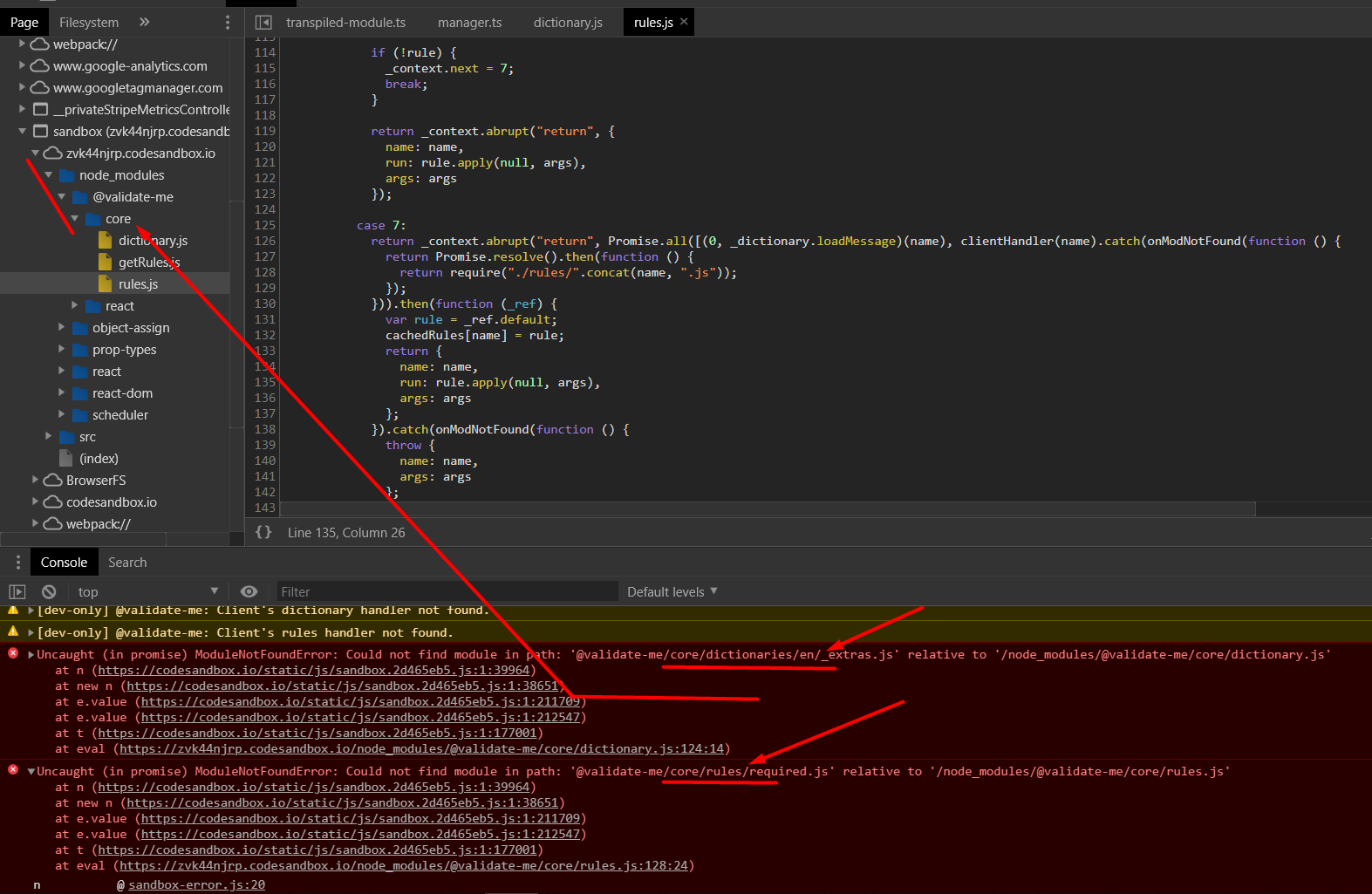This screenshot has width=1372, height=894.
Task: Expand the scheduler folder
Action: coord(61,414)
